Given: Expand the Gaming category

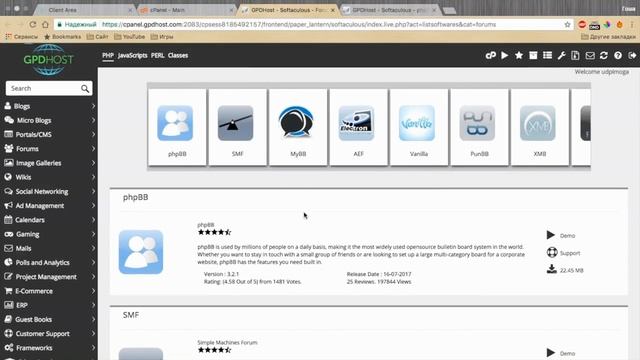Looking at the screenshot, I should click(x=49, y=234).
